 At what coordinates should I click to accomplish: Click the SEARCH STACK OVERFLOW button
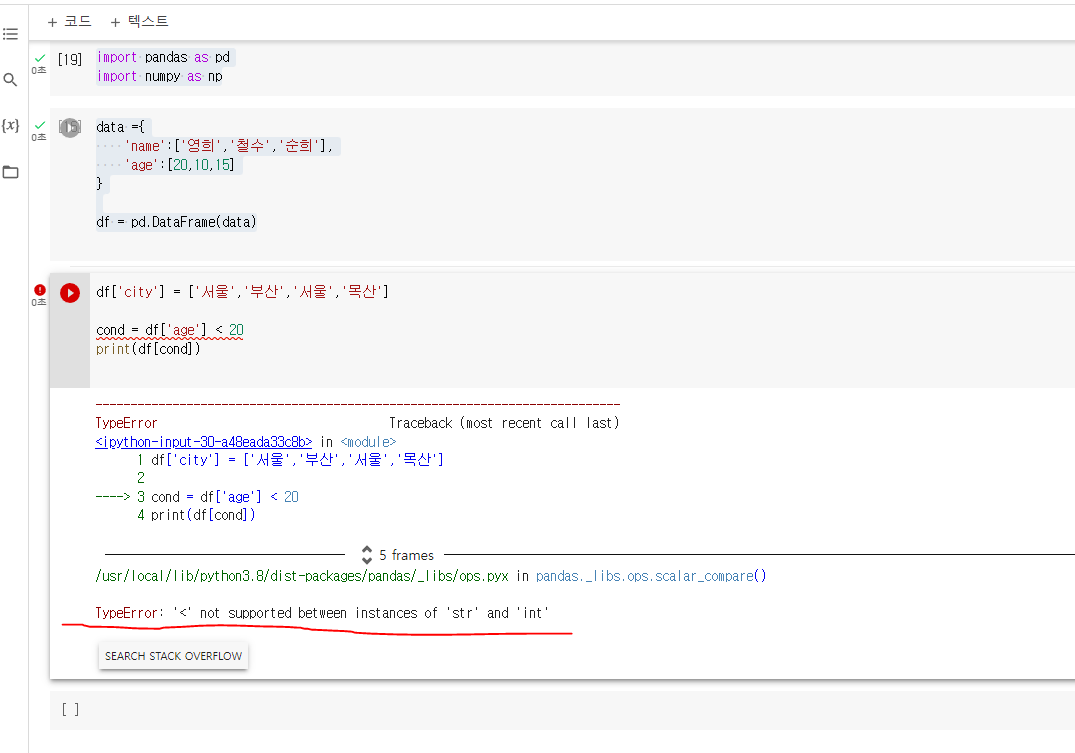(173, 656)
